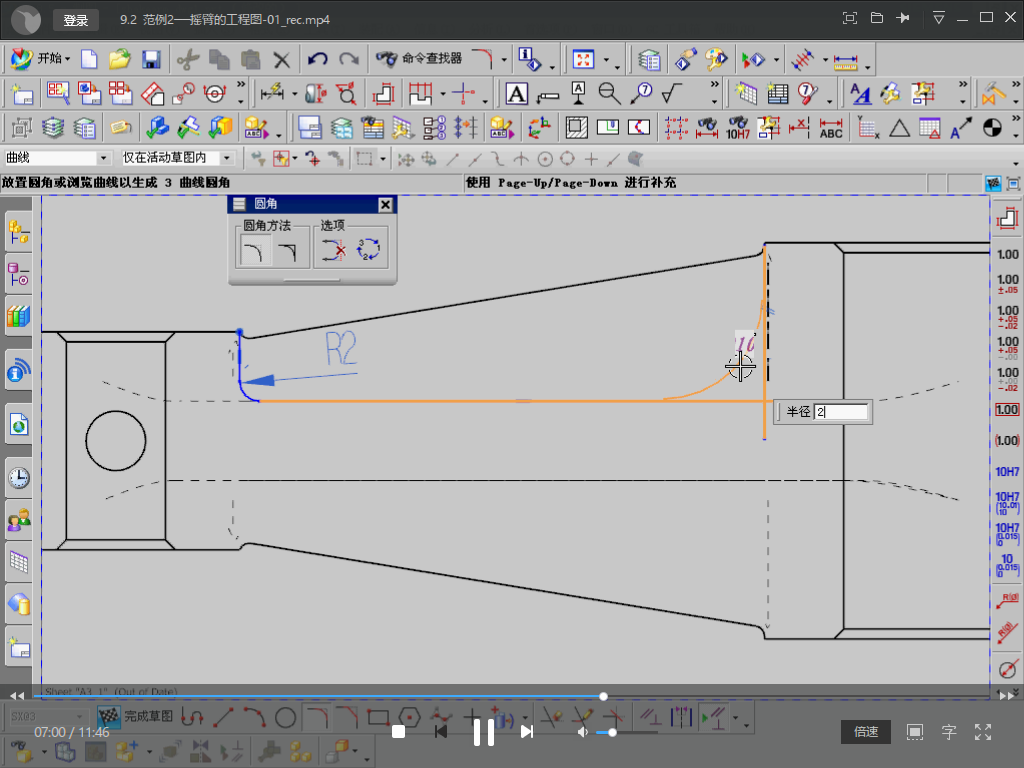Screen dimensions: 1024x768
Task: Close the 圆角 fillet dialog
Action: (x=385, y=204)
